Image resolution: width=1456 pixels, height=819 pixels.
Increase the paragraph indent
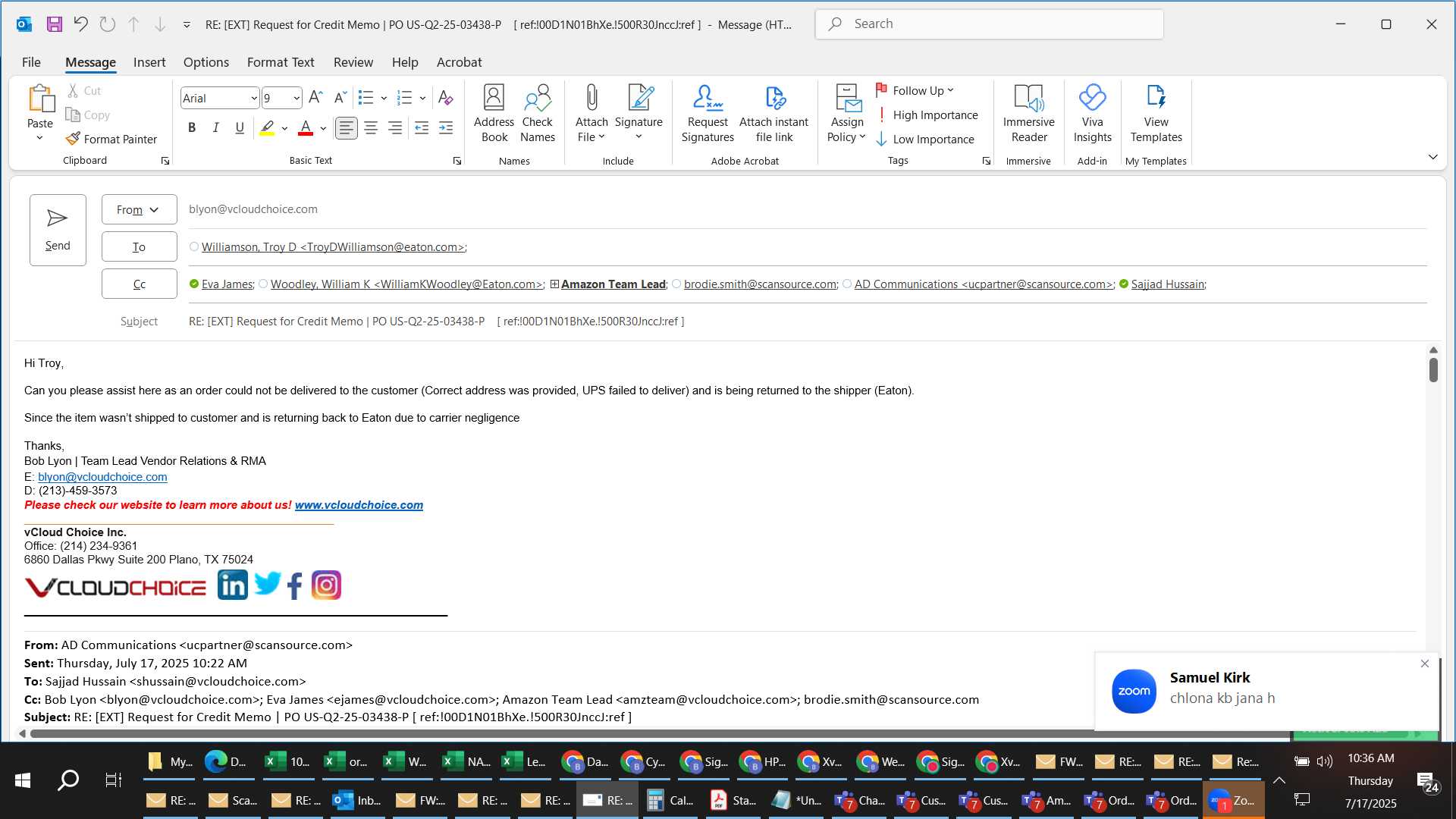tap(446, 128)
